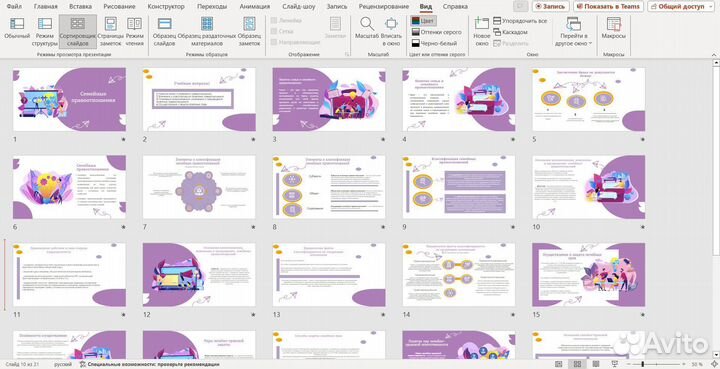Open the Масштаб zoom dialog

coord(367,28)
